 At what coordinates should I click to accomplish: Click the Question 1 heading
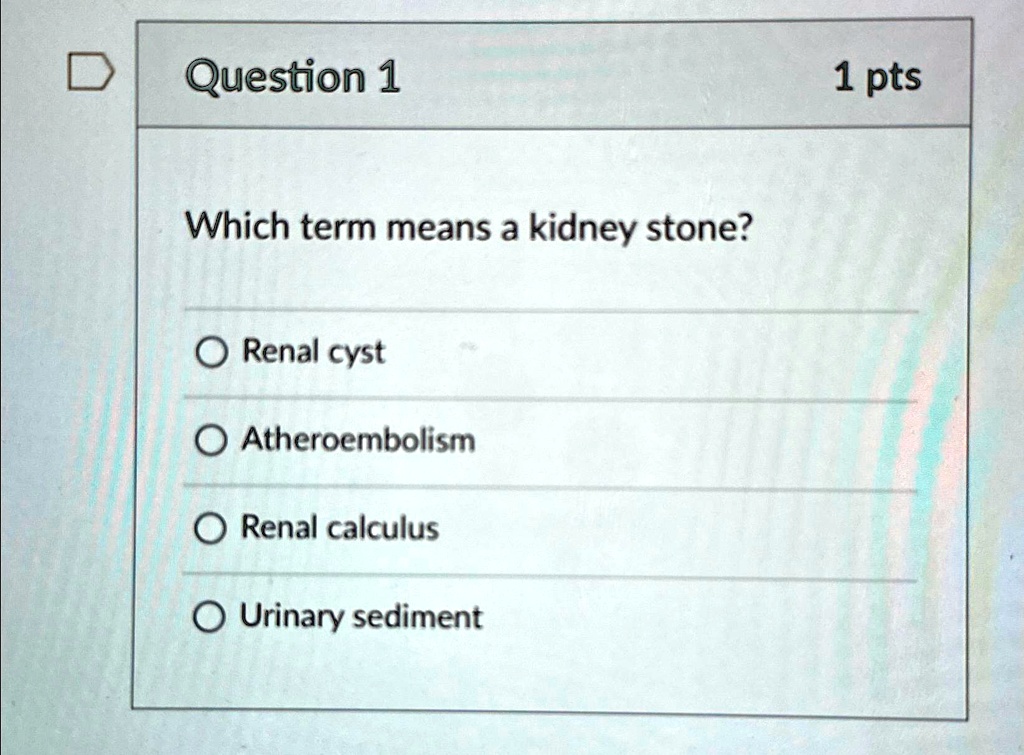tap(293, 77)
